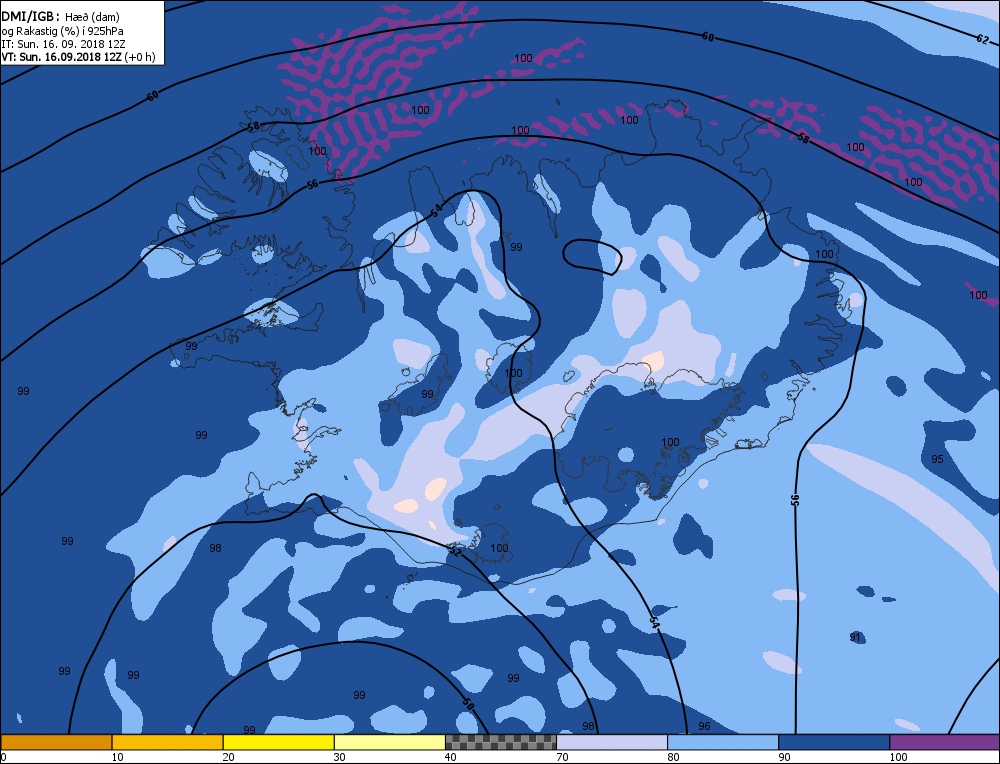The image size is (1000, 764).
Task: Click the orange 10–20 legend swatch
Action: click(167, 742)
